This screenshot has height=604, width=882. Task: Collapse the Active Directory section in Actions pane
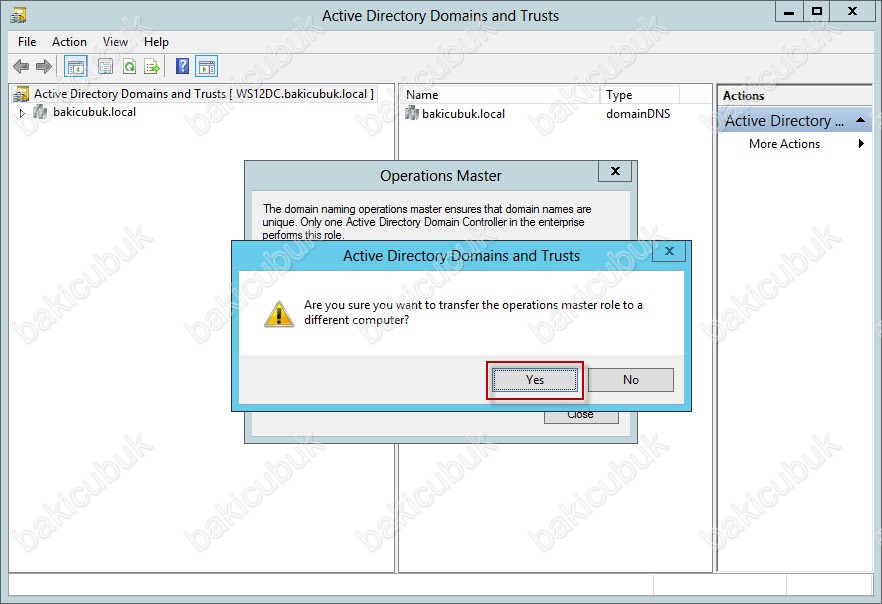click(x=860, y=120)
